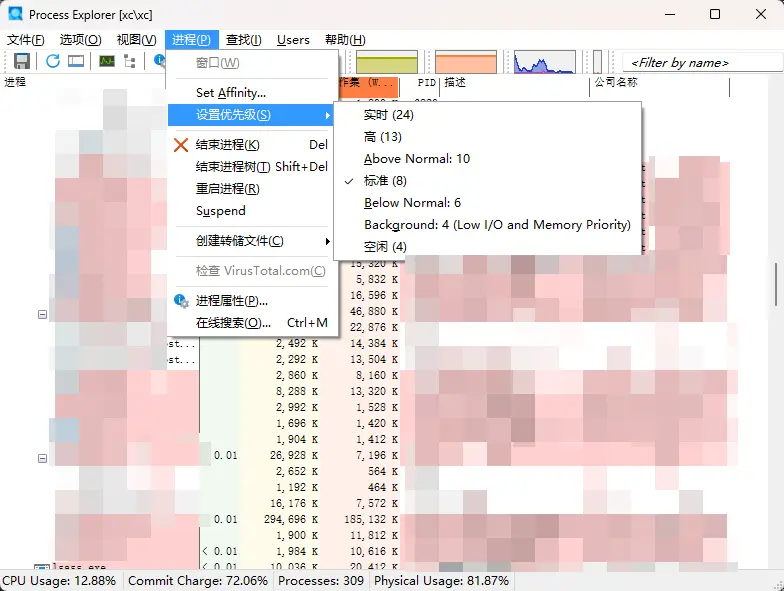Image resolution: width=784 pixels, height=591 pixels.
Task: Select the cell showing 14,384 K
Action: [374, 344]
